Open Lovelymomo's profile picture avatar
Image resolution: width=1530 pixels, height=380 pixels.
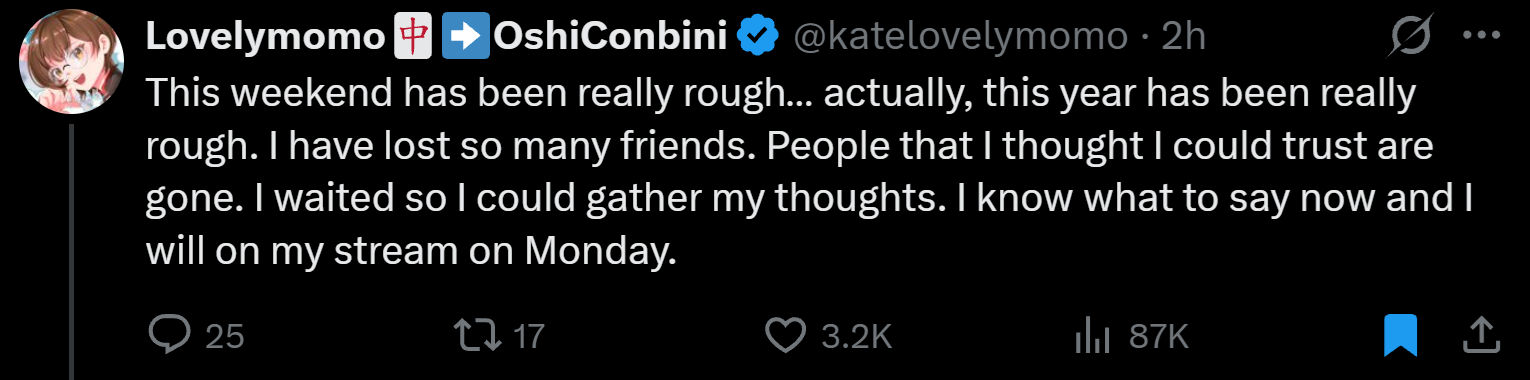pyautogui.click(x=70, y=64)
